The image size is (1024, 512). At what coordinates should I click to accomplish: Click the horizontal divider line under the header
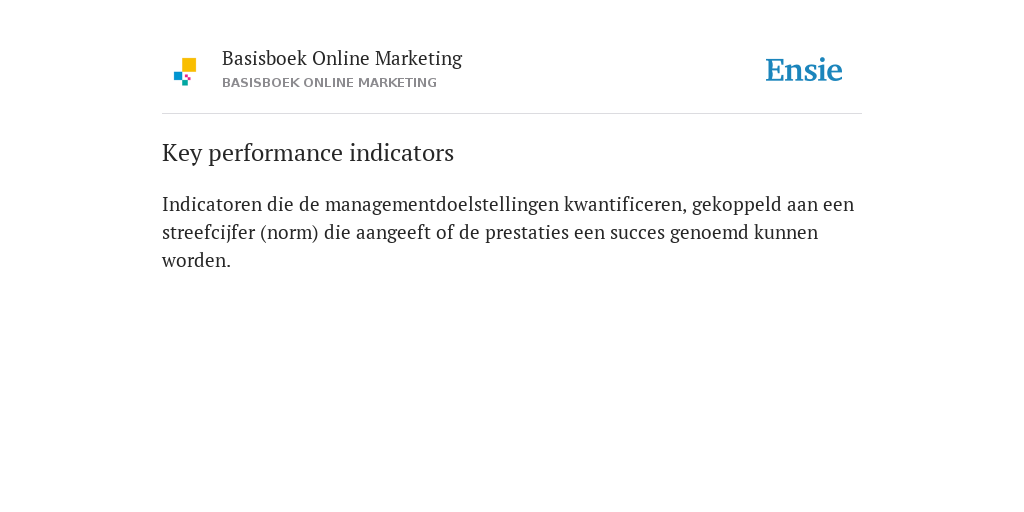click(x=512, y=114)
